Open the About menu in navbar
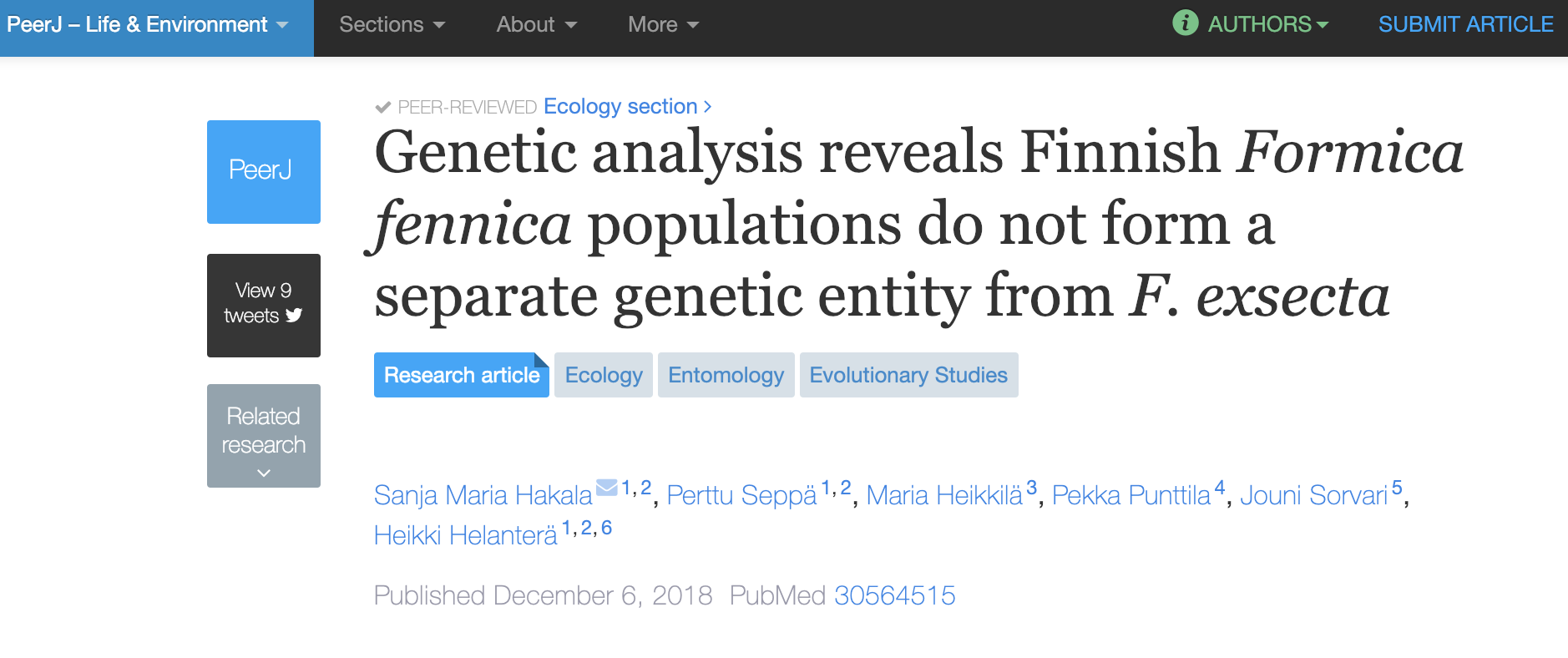 click(536, 25)
